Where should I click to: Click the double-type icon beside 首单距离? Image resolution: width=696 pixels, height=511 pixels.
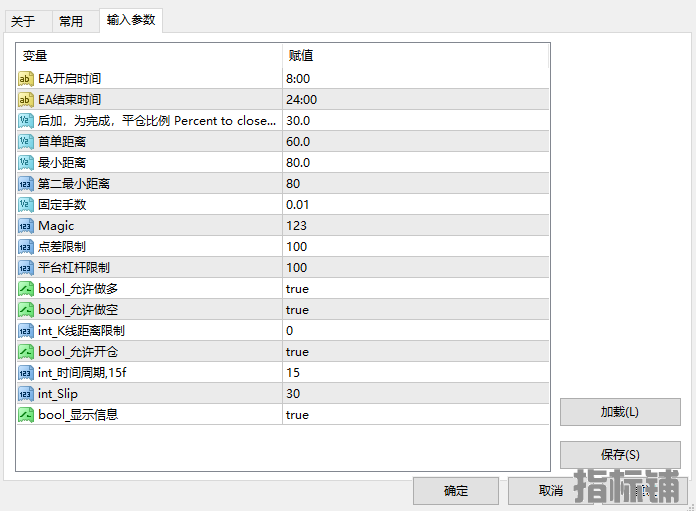[26, 141]
